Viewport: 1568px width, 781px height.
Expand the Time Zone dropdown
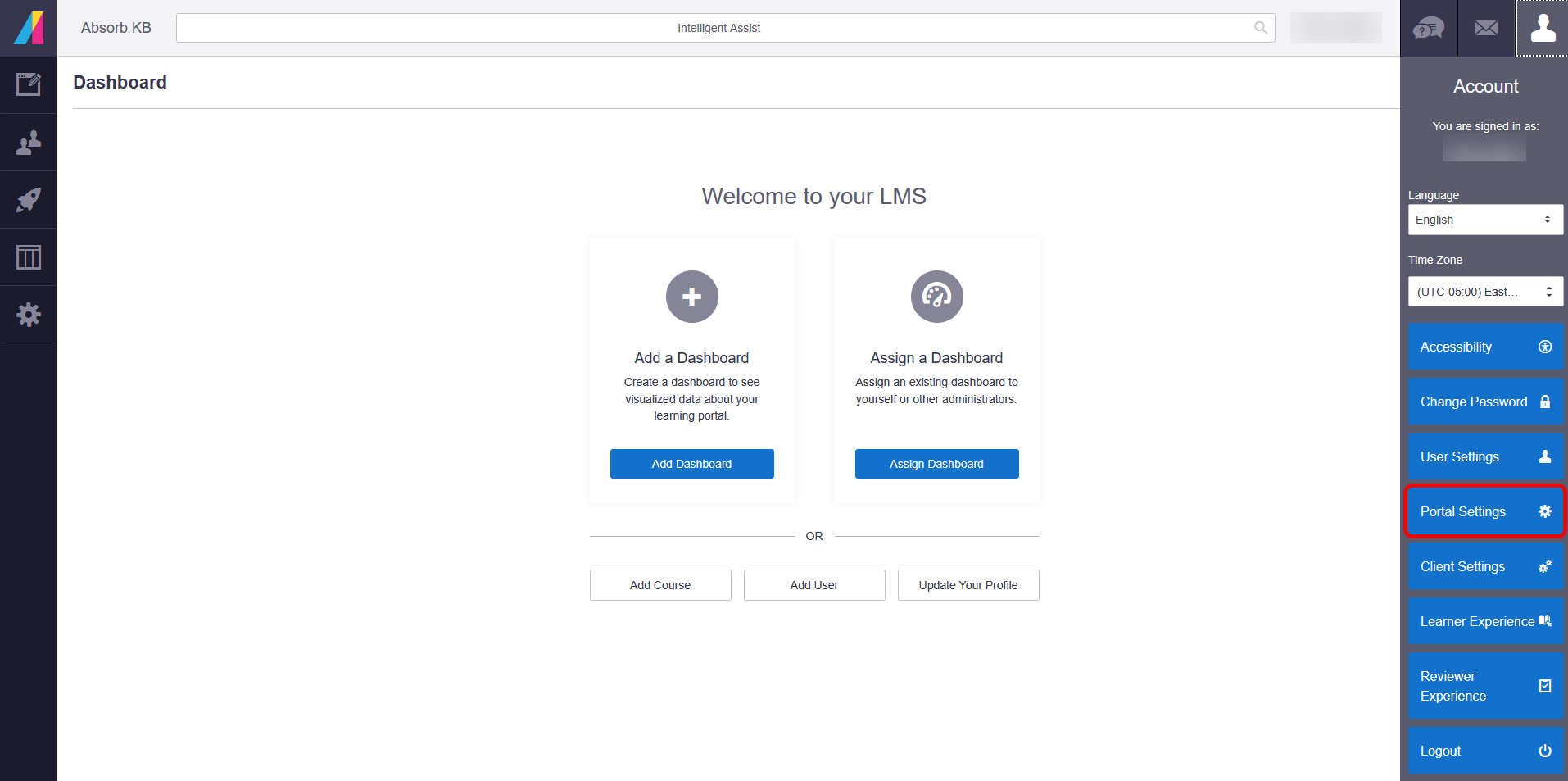tap(1484, 292)
